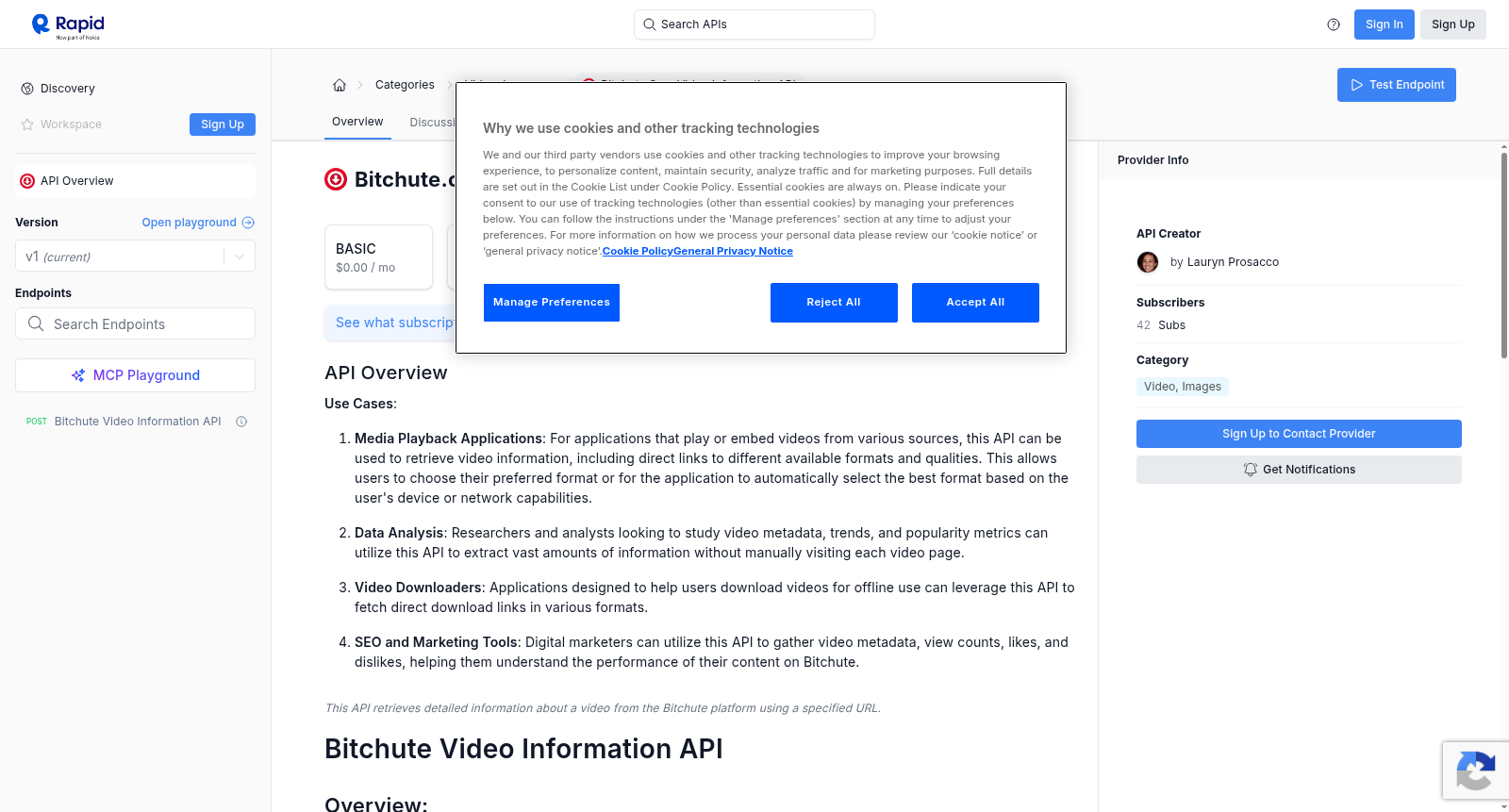Click the bell icon in Get Notifications
The width and height of the screenshot is (1509, 812).
tap(1251, 470)
